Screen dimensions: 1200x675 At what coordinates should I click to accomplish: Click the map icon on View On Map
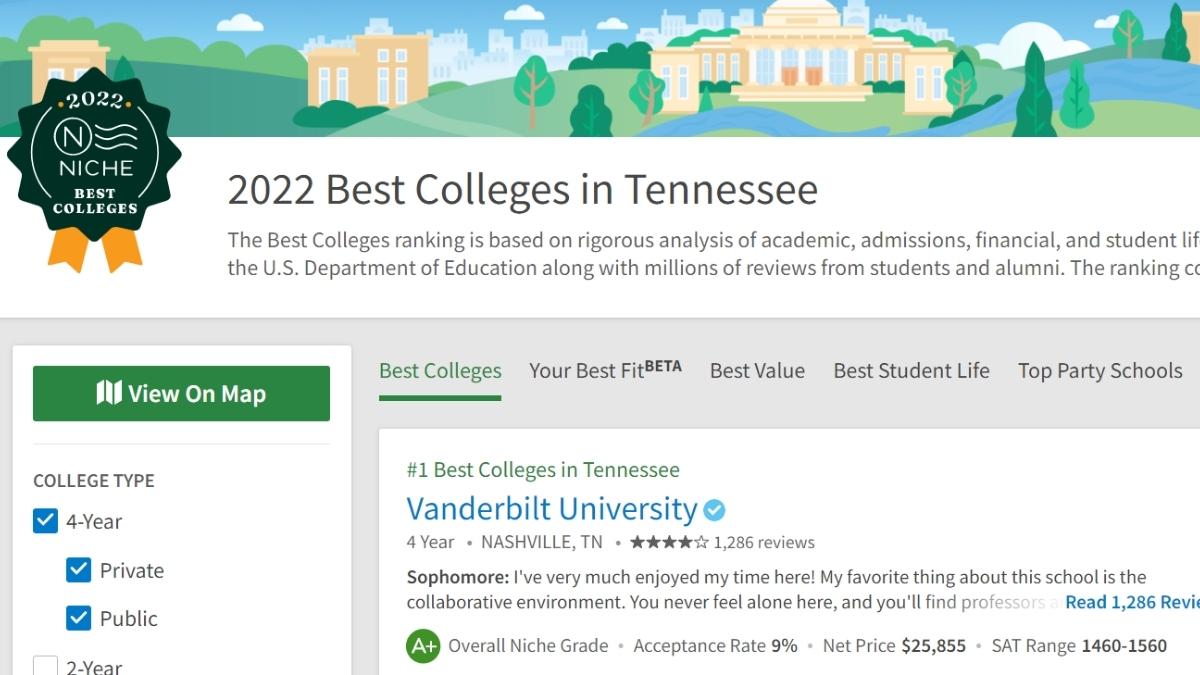pyautogui.click(x=109, y=393)
